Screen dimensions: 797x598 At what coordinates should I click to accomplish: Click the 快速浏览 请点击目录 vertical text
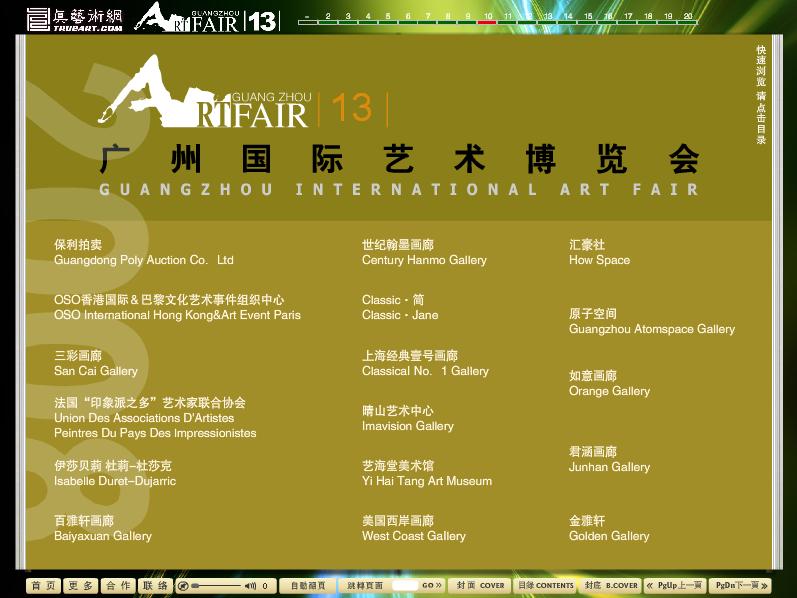click(761, 95)
